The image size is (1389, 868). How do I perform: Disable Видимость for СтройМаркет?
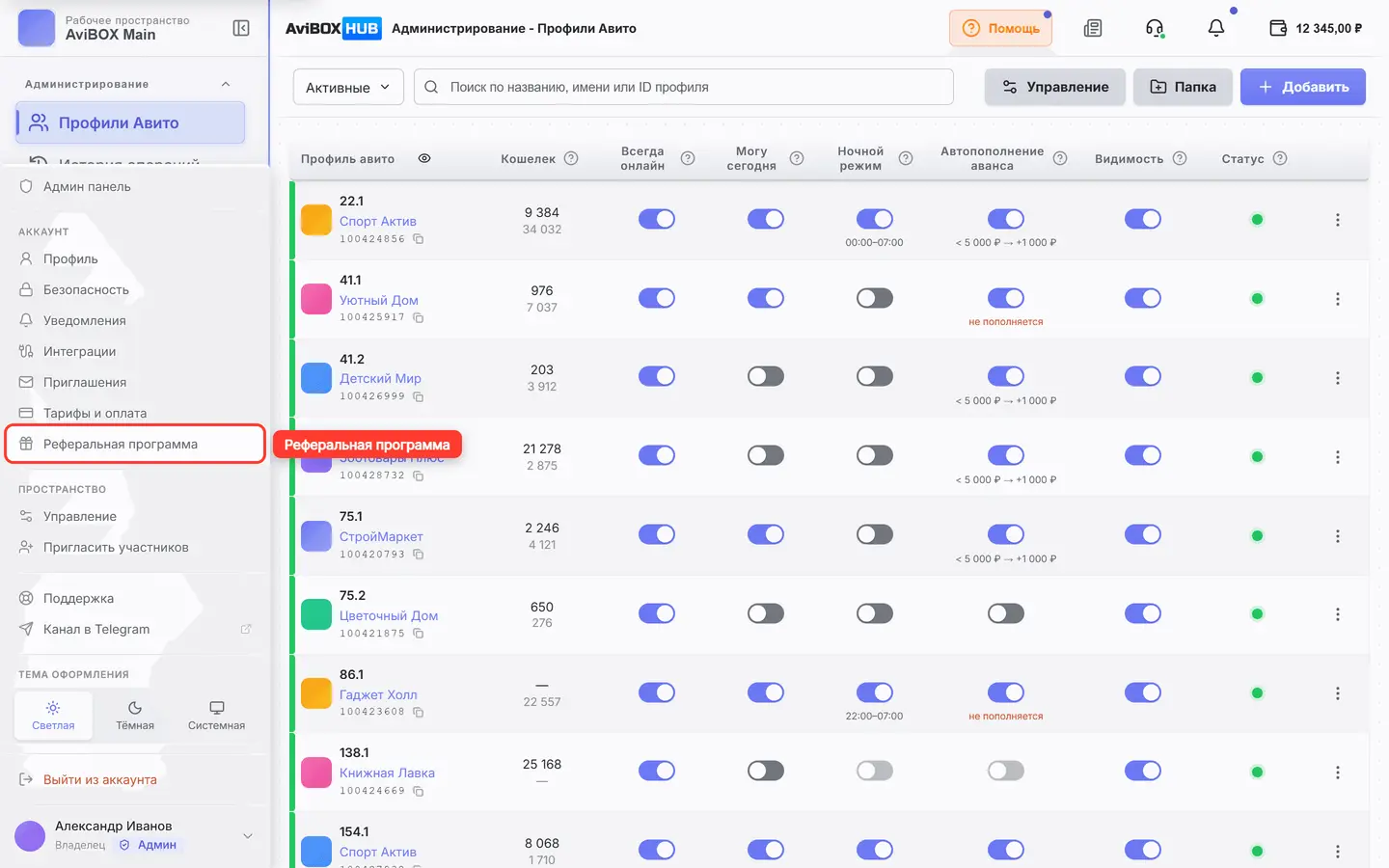(1143, 534)
